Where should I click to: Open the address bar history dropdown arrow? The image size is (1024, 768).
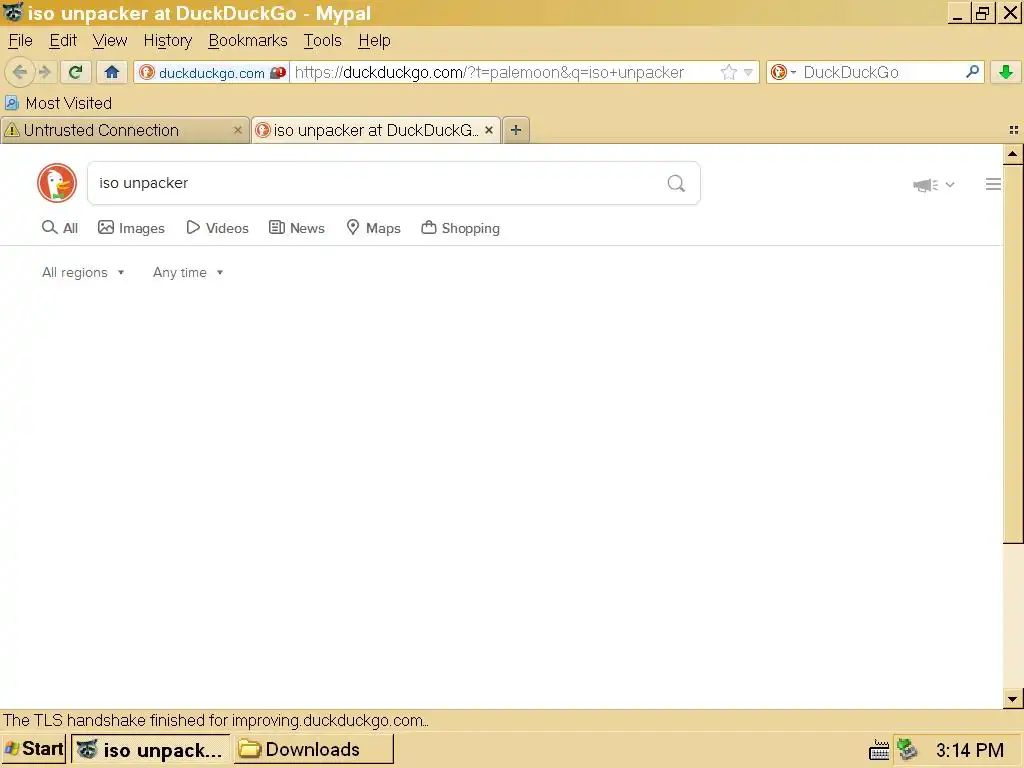tap(748, 72)
